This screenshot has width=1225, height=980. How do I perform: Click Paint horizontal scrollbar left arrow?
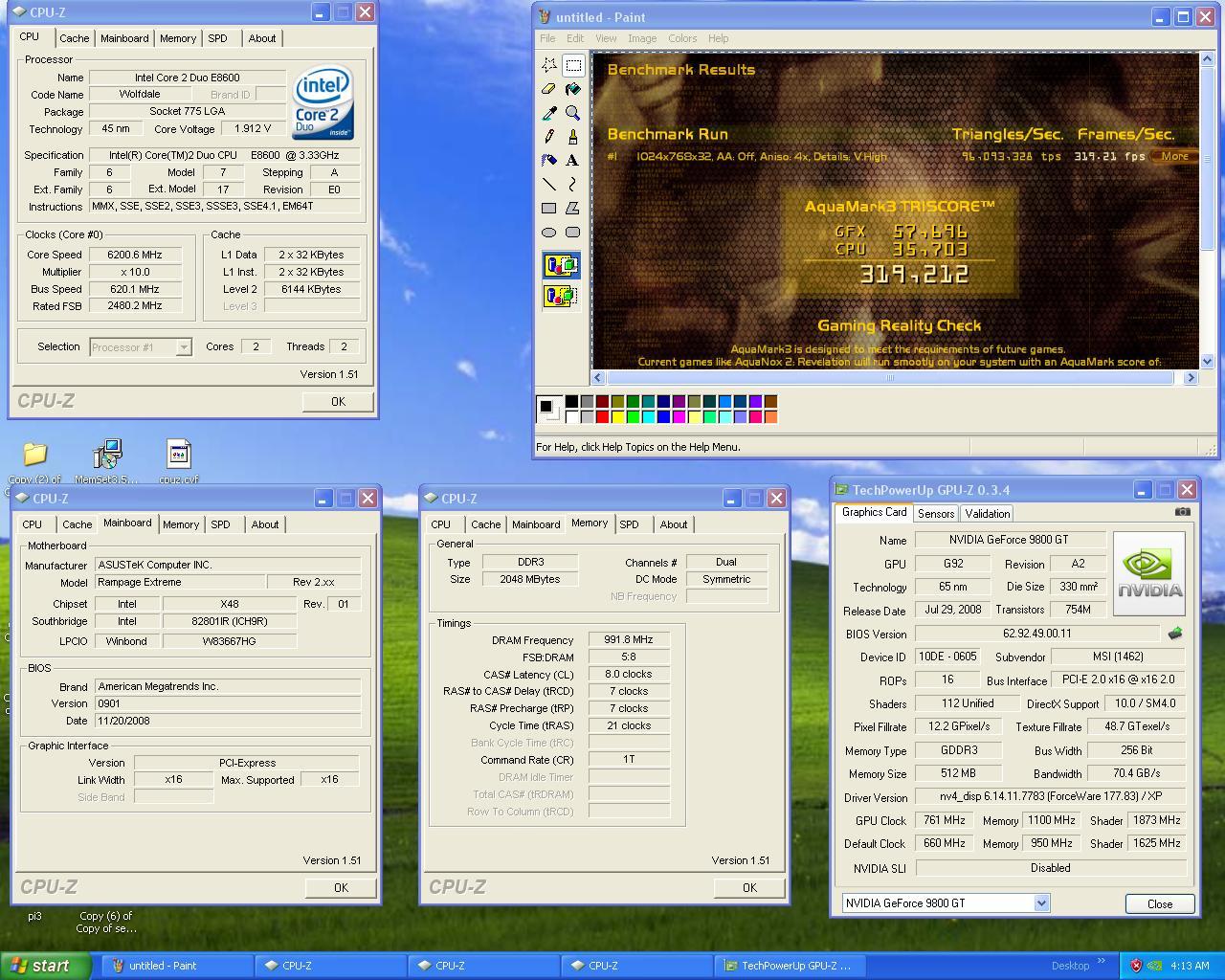click(x=598, y=378)
